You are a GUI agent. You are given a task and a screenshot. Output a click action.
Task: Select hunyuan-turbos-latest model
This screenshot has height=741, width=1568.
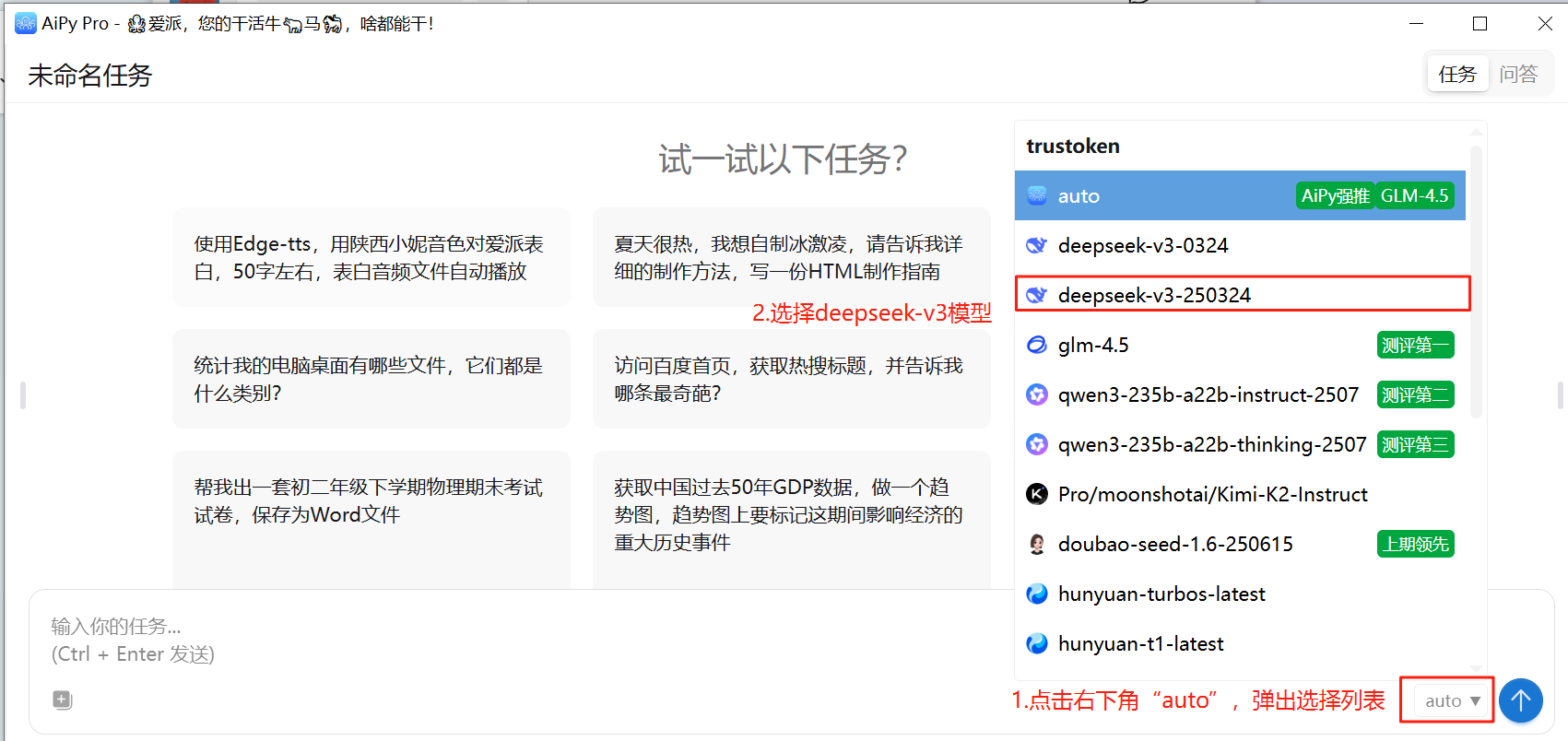1240,594
